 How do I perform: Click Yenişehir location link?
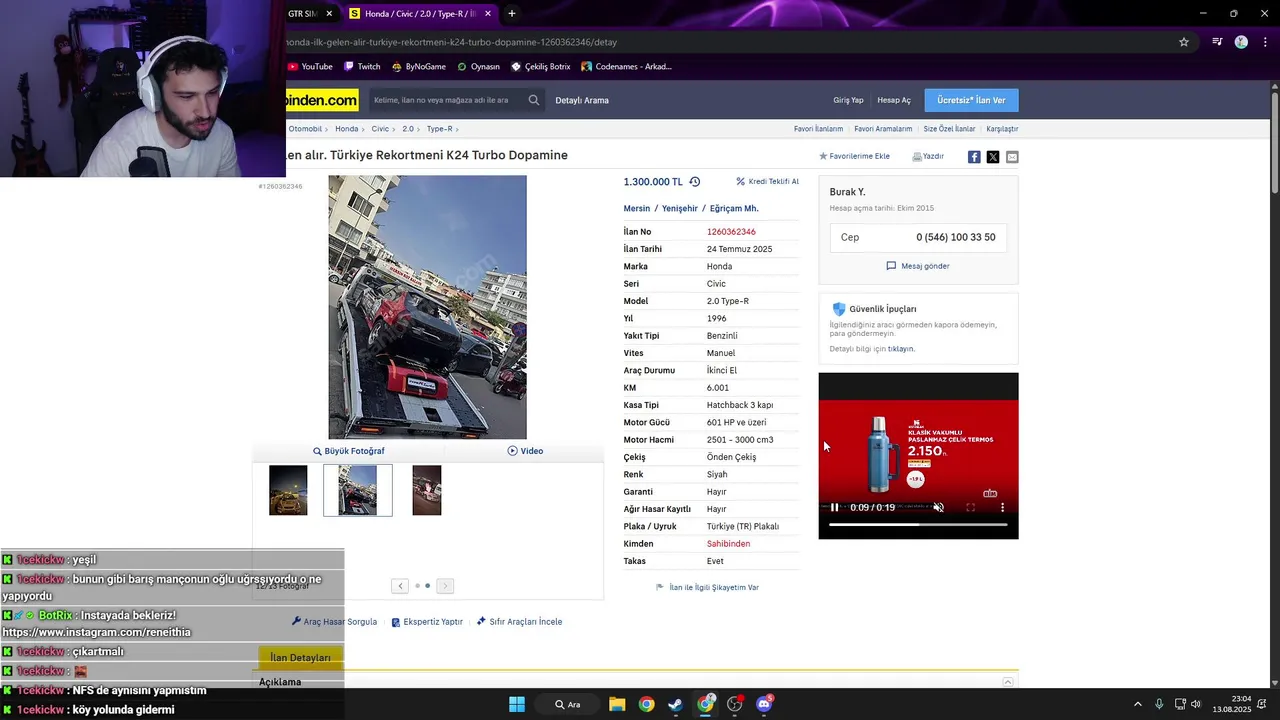coord(680,209)
